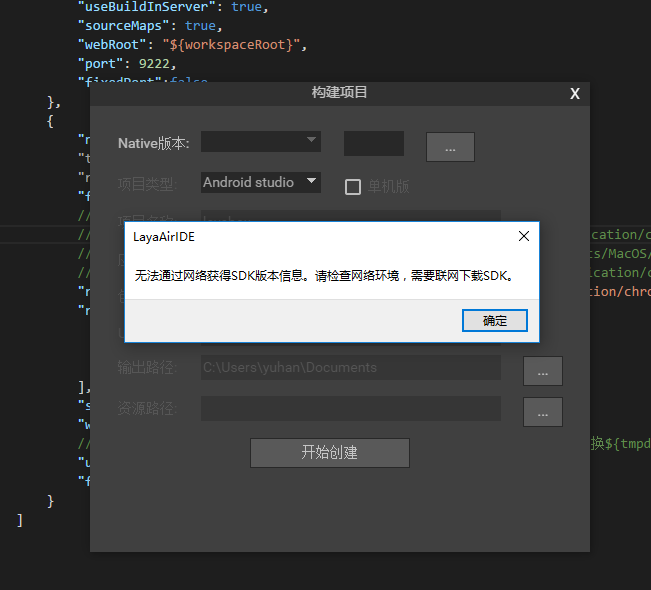Close the 构建项目 dialog with X

point(575,93)
